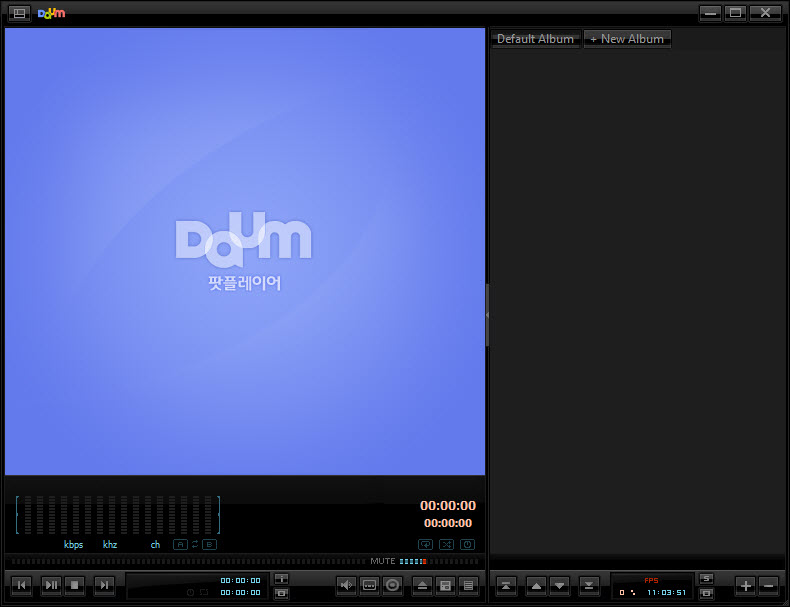790x607 pixels.
Task: Click the small repeat icon in time panel
Action: [x=204, y=592]
